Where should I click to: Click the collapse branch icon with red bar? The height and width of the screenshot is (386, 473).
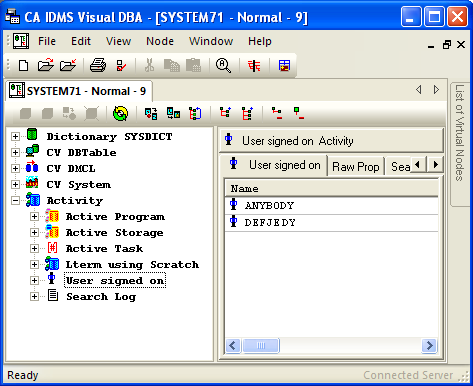[x=277, y=113]
